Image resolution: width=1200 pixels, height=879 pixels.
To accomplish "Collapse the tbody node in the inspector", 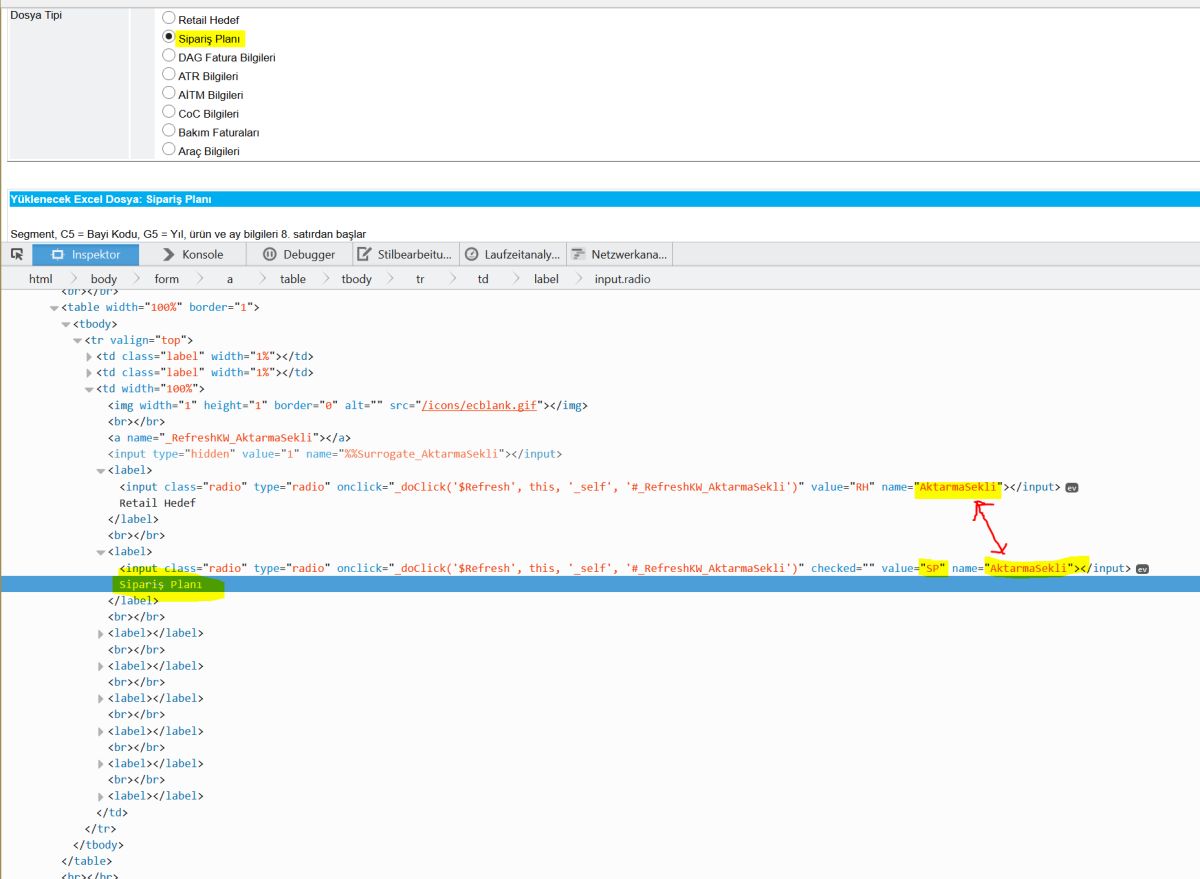I will [x=65, y=324].
